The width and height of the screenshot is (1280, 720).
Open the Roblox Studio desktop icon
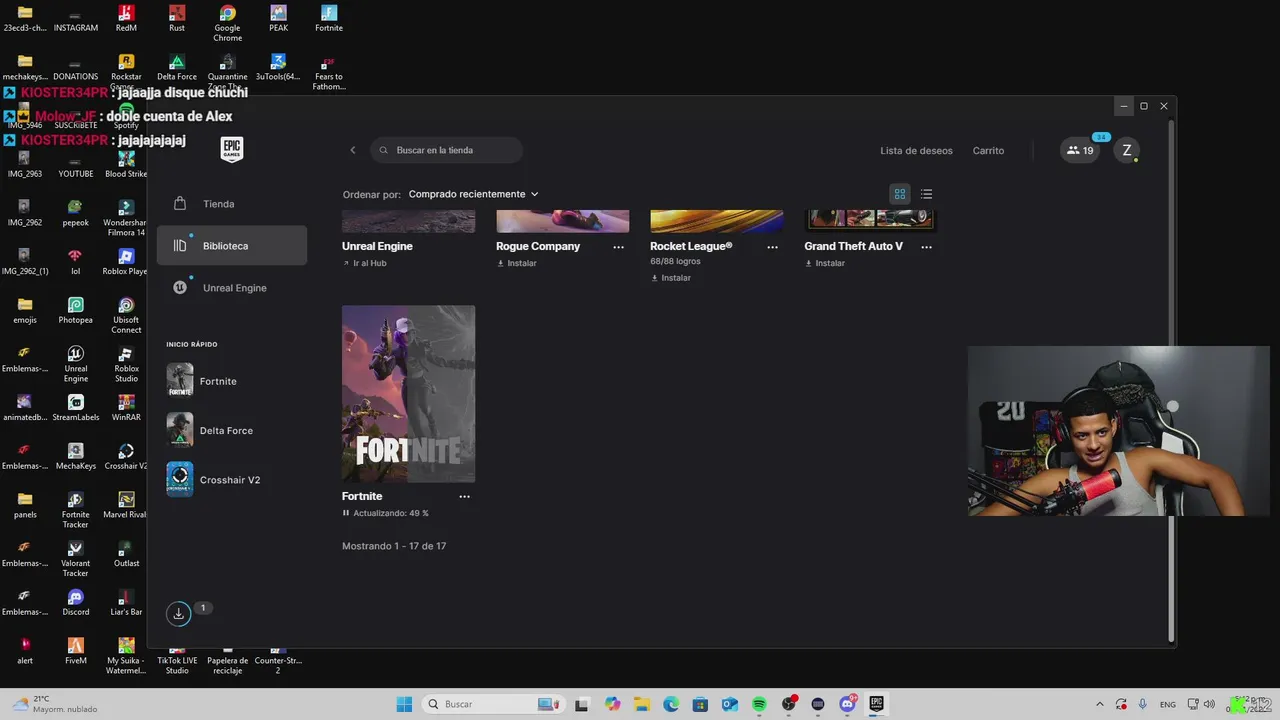tap(126, 365)
